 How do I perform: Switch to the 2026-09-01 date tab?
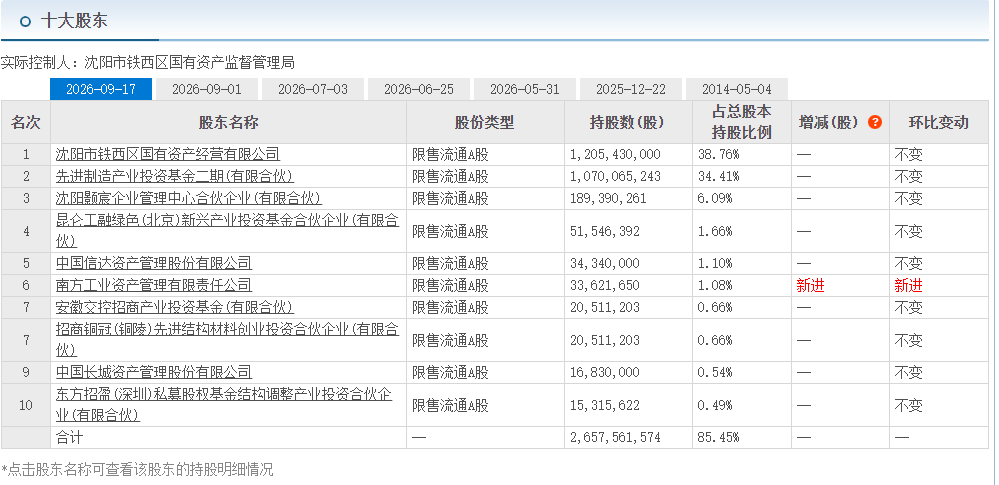pyautogui.click(x=207, y=89)
